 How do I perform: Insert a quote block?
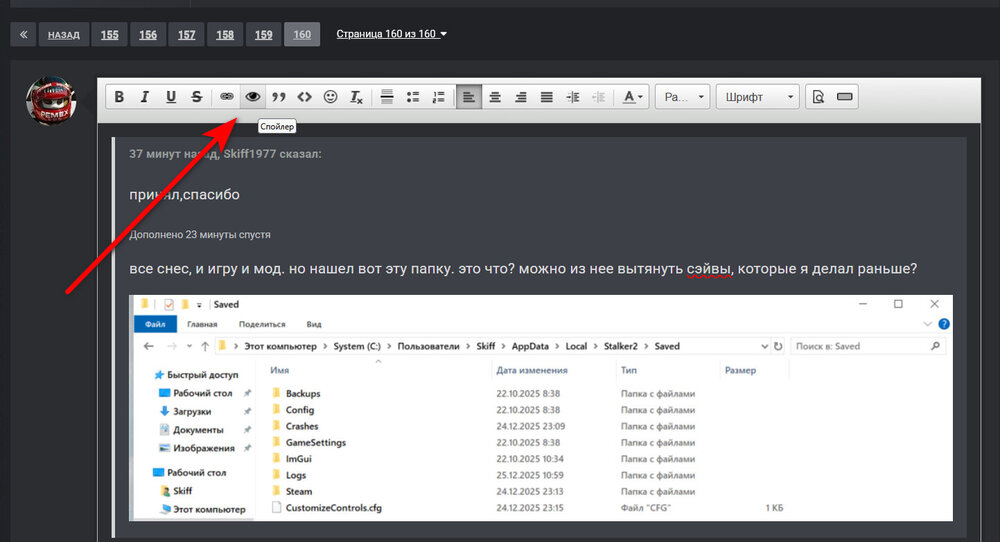(x=279, y=97)
